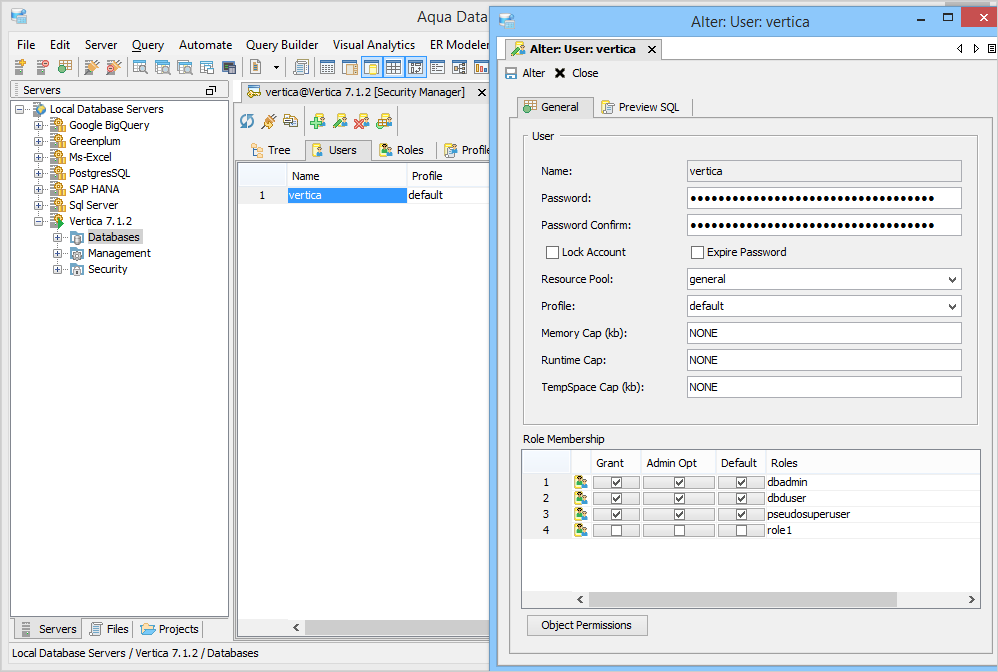Check Default checkbox for role1

[741, 530]
